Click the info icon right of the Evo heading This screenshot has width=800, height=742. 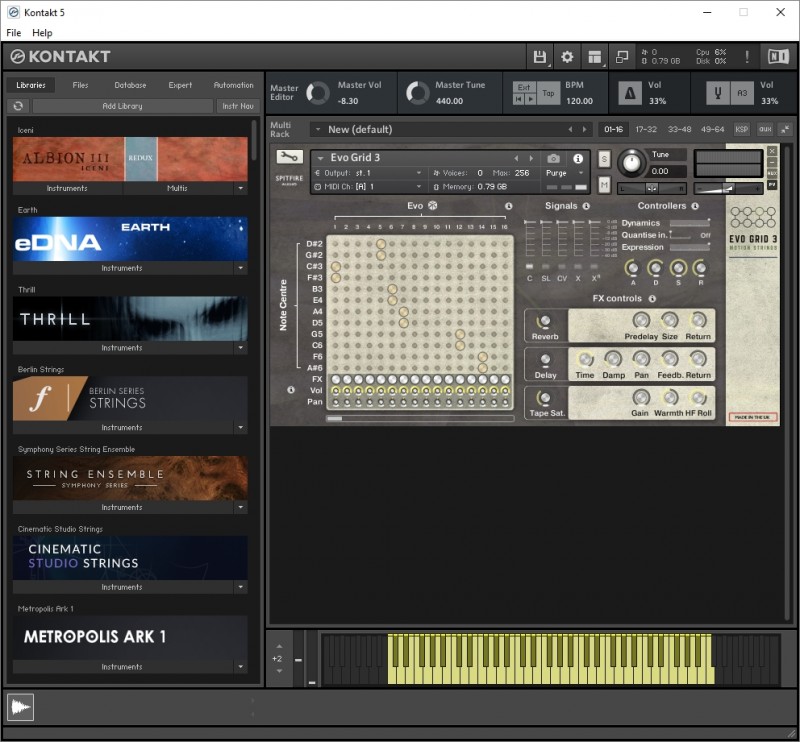point(509,206)
